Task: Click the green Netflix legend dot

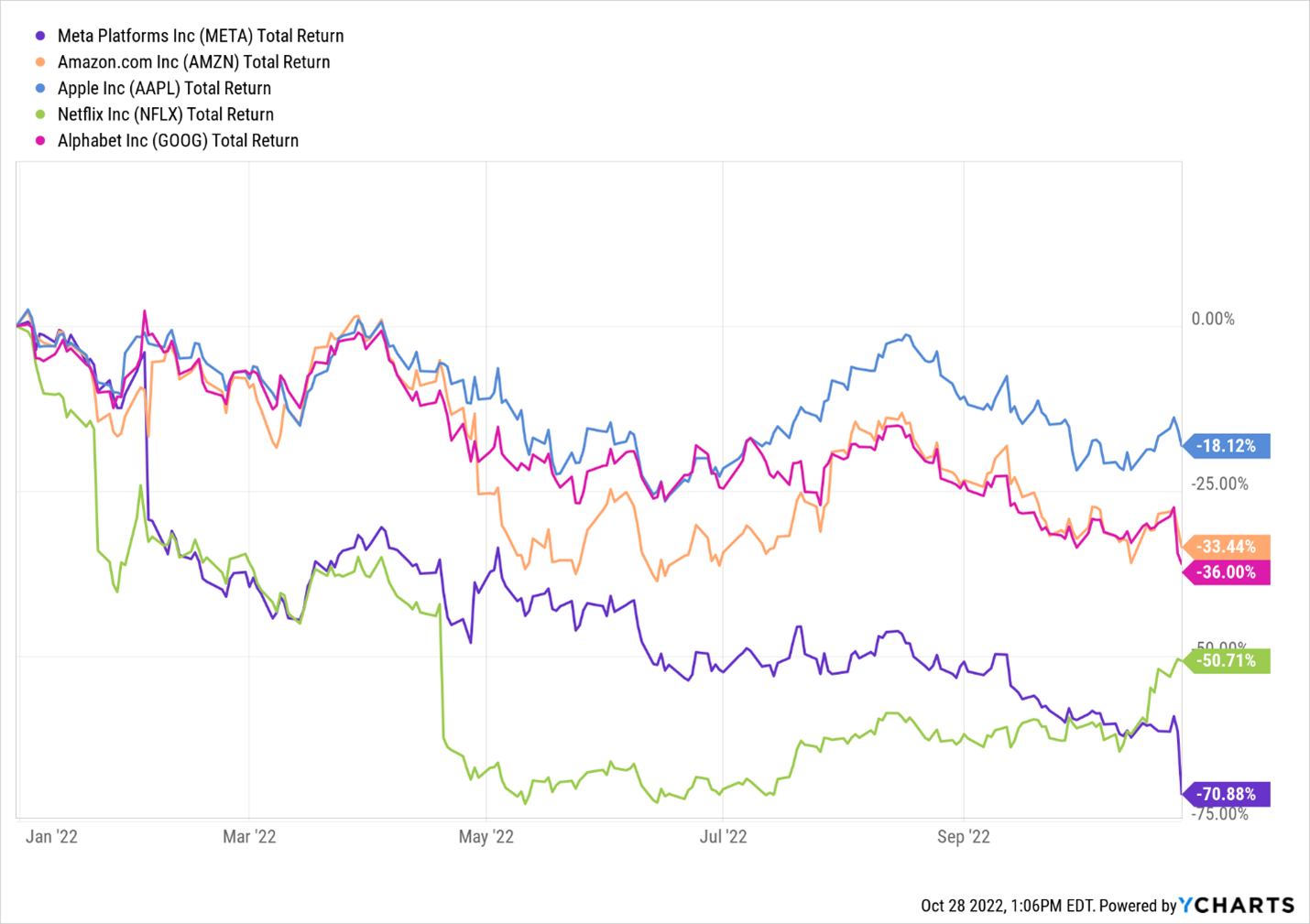Action: point(39,114)
